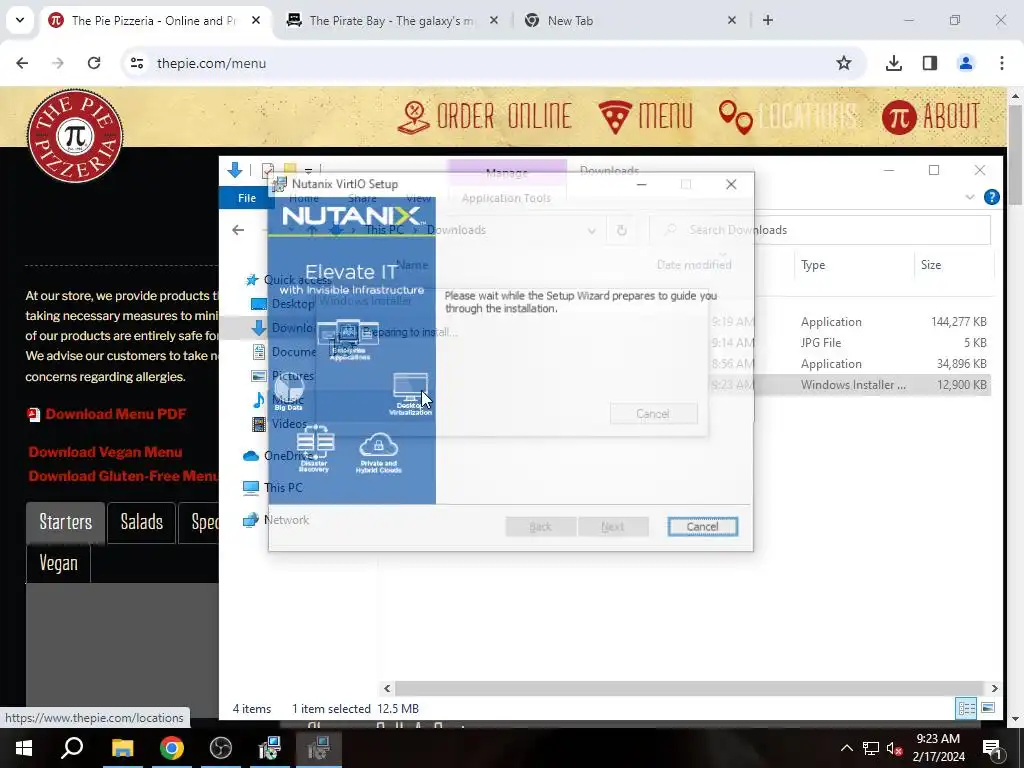Open the Order Online page
The width and height of the screenshot is (1024, 768).
point(484,117)
